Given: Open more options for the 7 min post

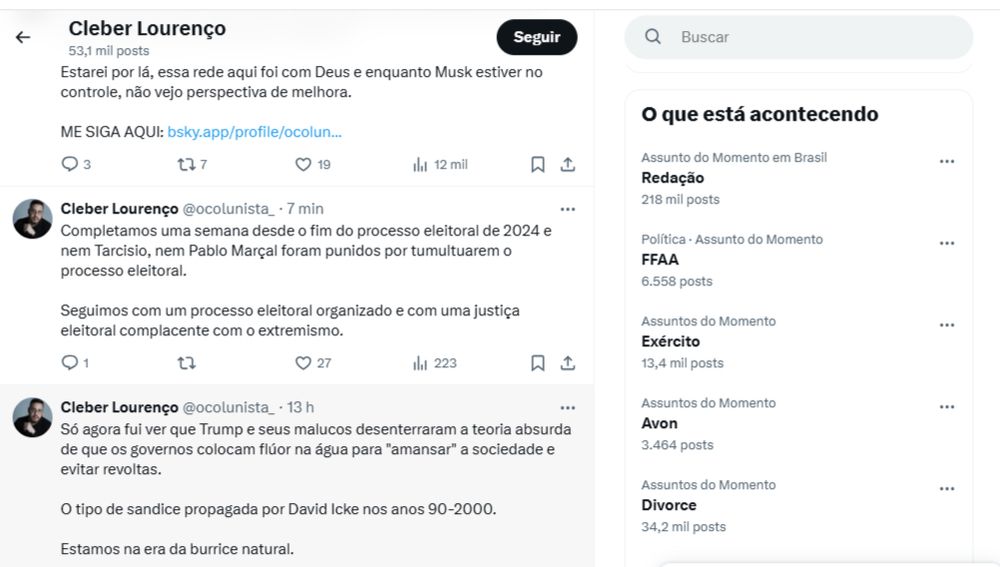Looking at the screenshot, I should click(x=568, y=209).
